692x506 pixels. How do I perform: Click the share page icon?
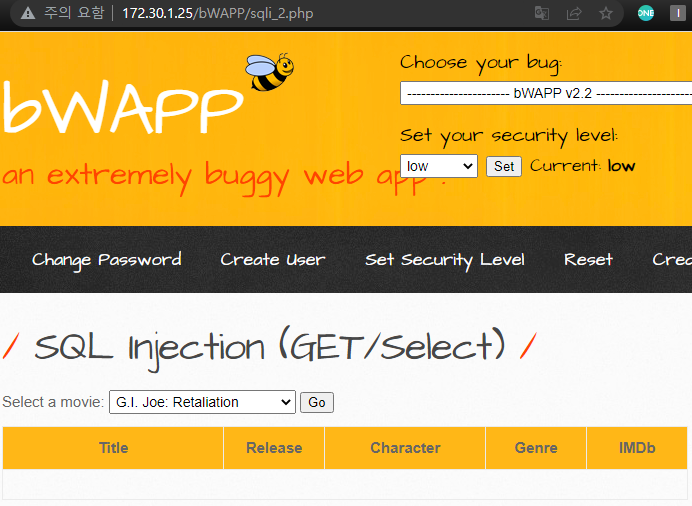574,13
